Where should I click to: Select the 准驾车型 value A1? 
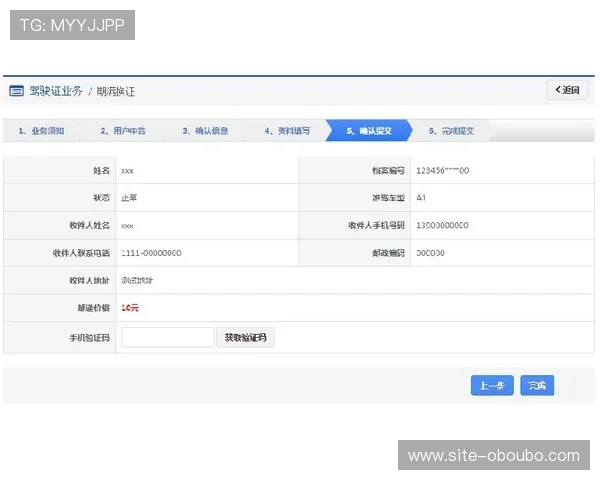[421, 198]
